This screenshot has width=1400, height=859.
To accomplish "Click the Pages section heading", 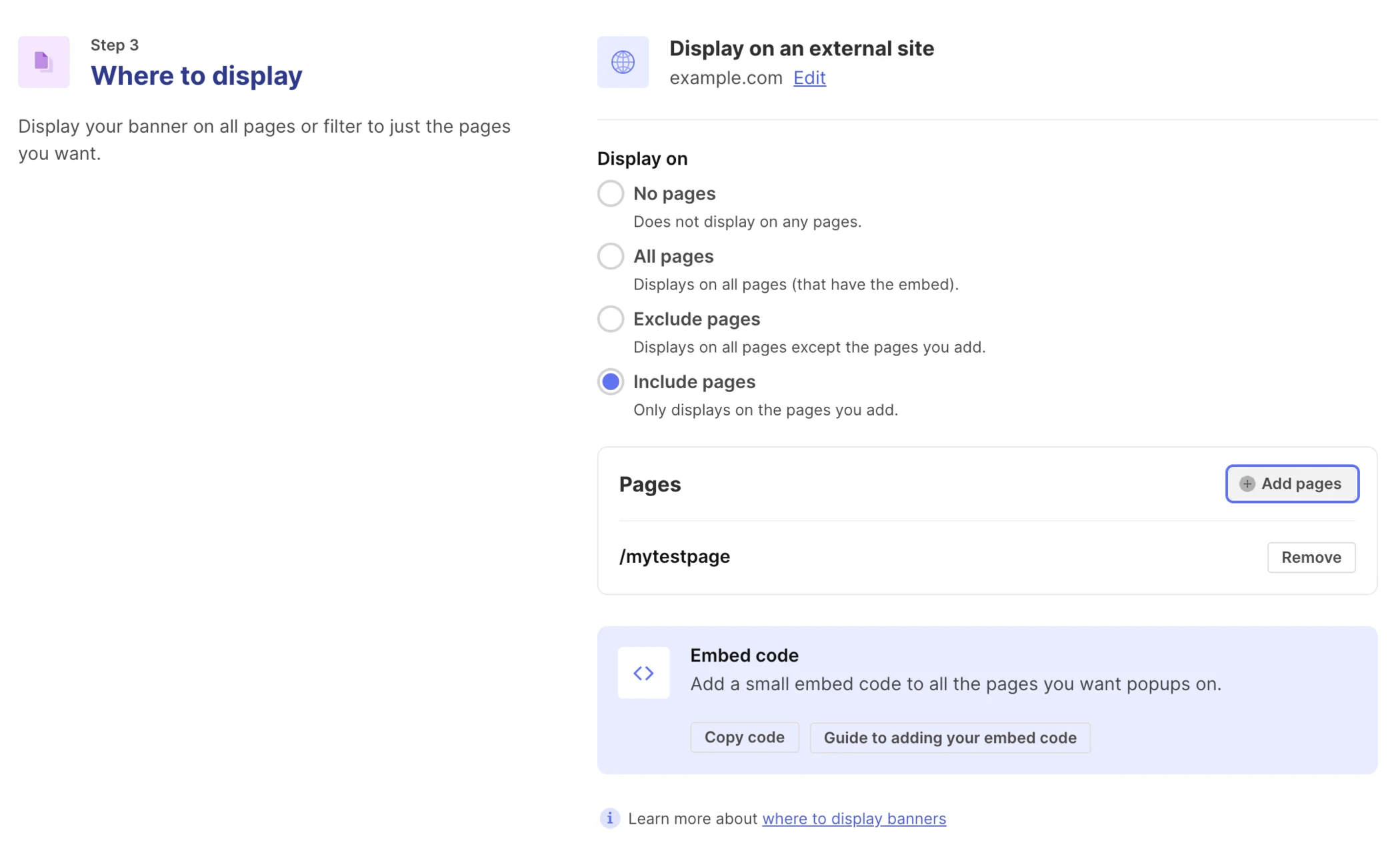I will [650, 484].
